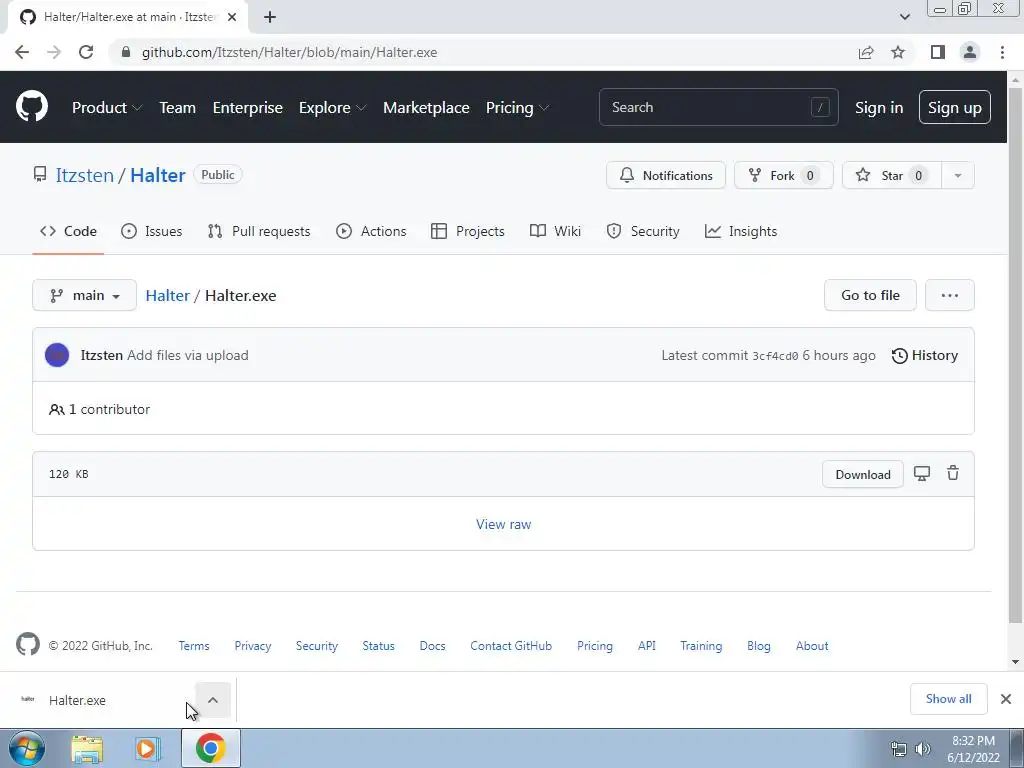The height and width of the screenshot is (768, 1024).
Task: Switch to the Issues tab
Action: coord(152,231)
